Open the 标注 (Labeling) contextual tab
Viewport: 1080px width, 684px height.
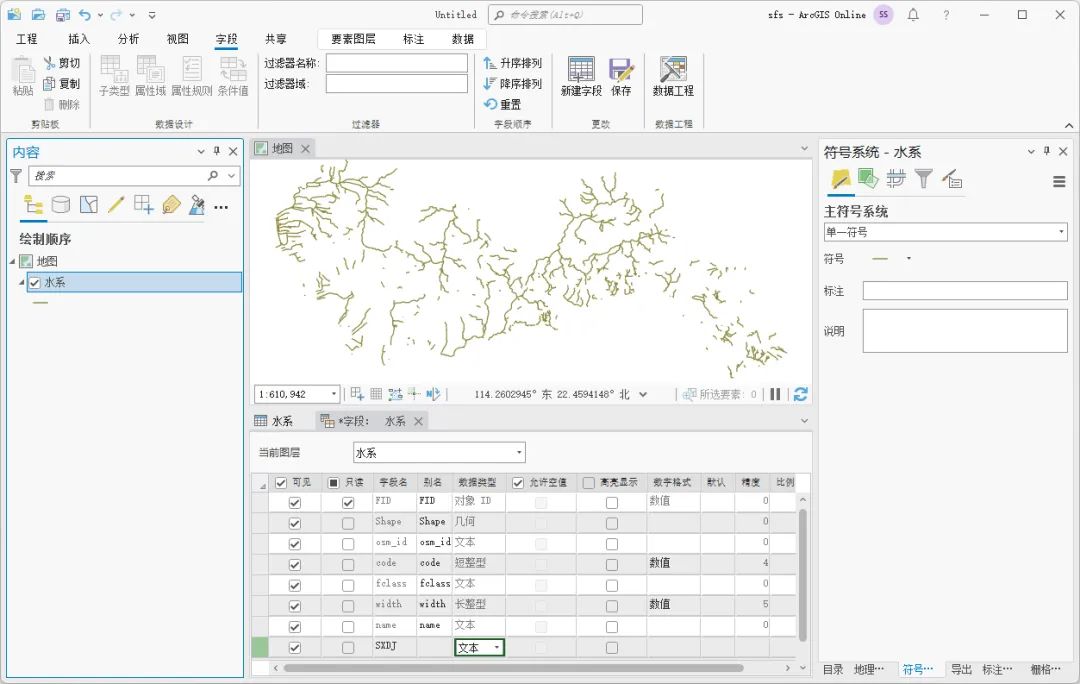[x=413, y=39]
